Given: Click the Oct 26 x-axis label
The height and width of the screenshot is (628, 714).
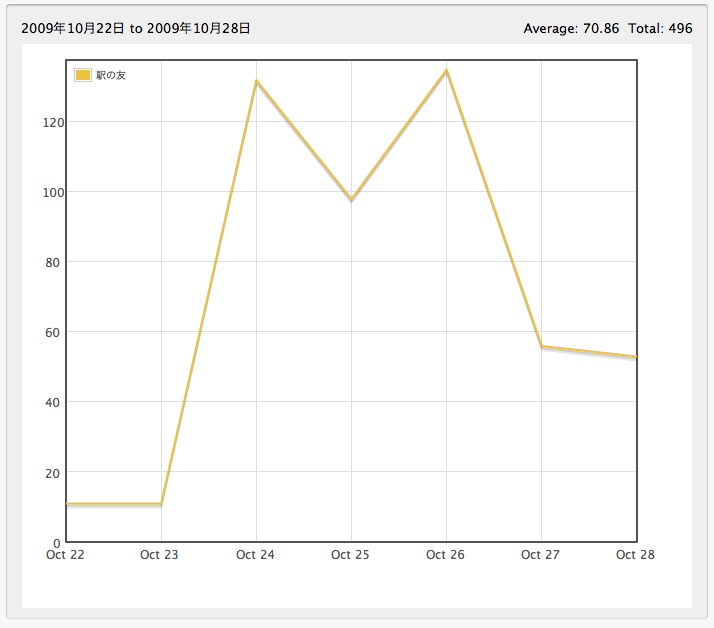Looking at the screenshot, I should pyautogui.click(x=445, y=555).
